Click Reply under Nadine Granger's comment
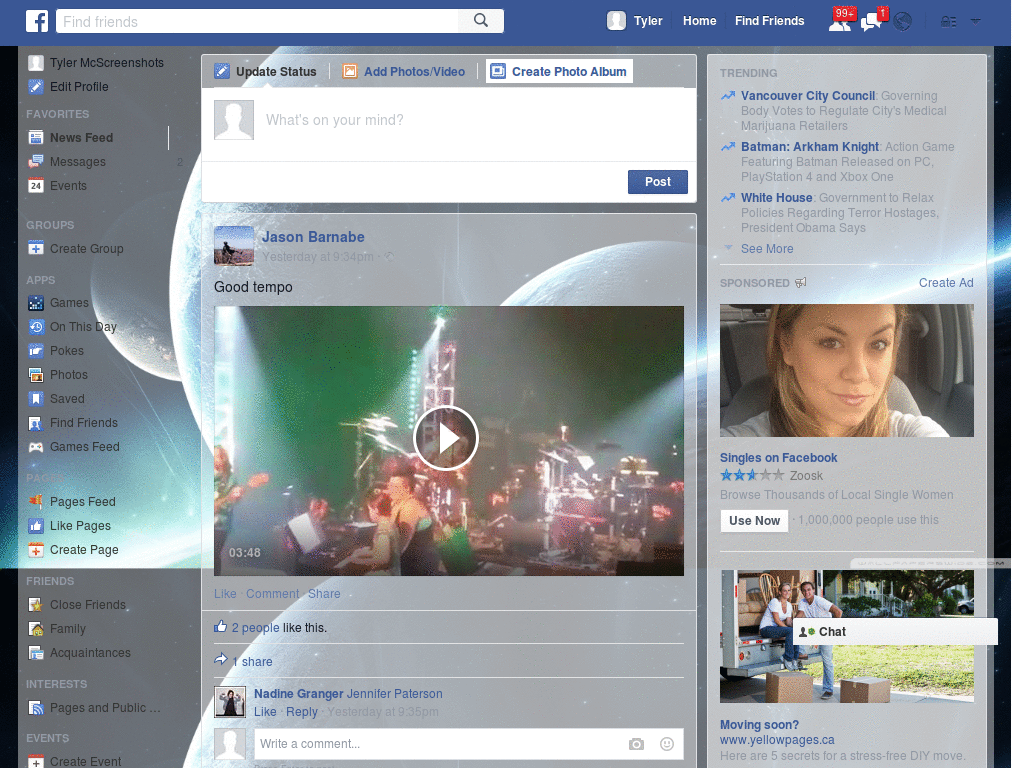 pos(302,712)
